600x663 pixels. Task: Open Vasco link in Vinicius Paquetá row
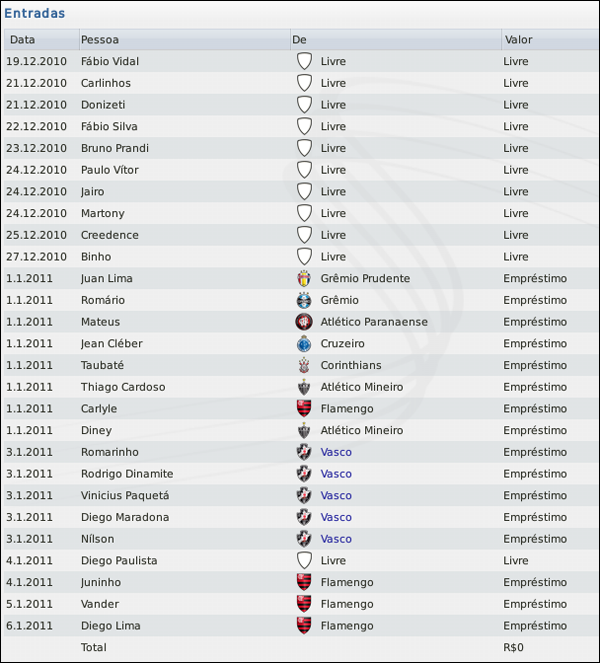(x=336, y=495)
